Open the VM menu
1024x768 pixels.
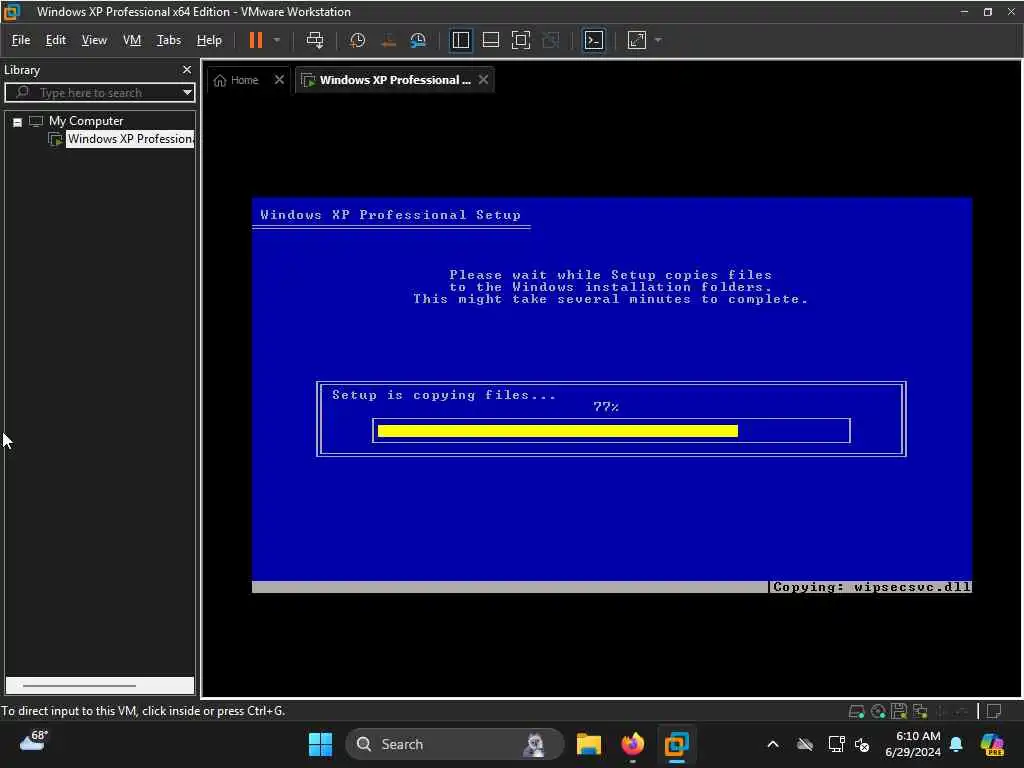click(132, 40)
